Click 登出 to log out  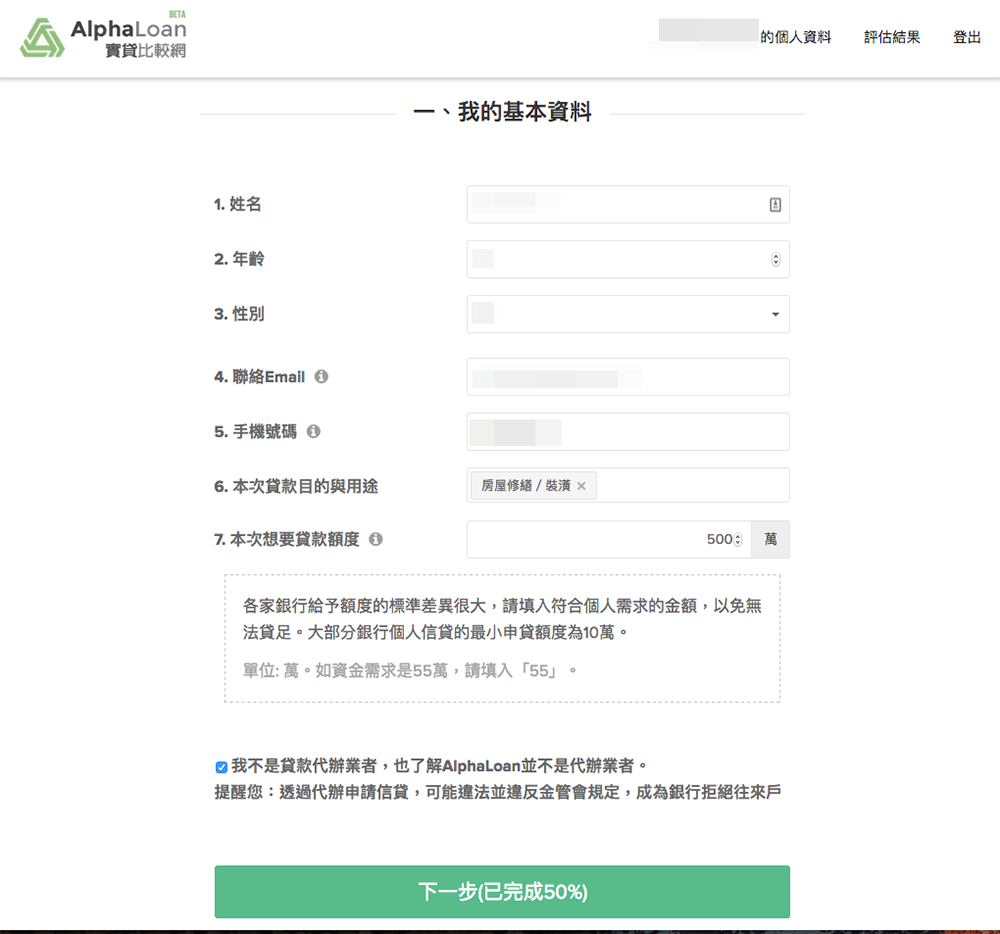[966, 37]
